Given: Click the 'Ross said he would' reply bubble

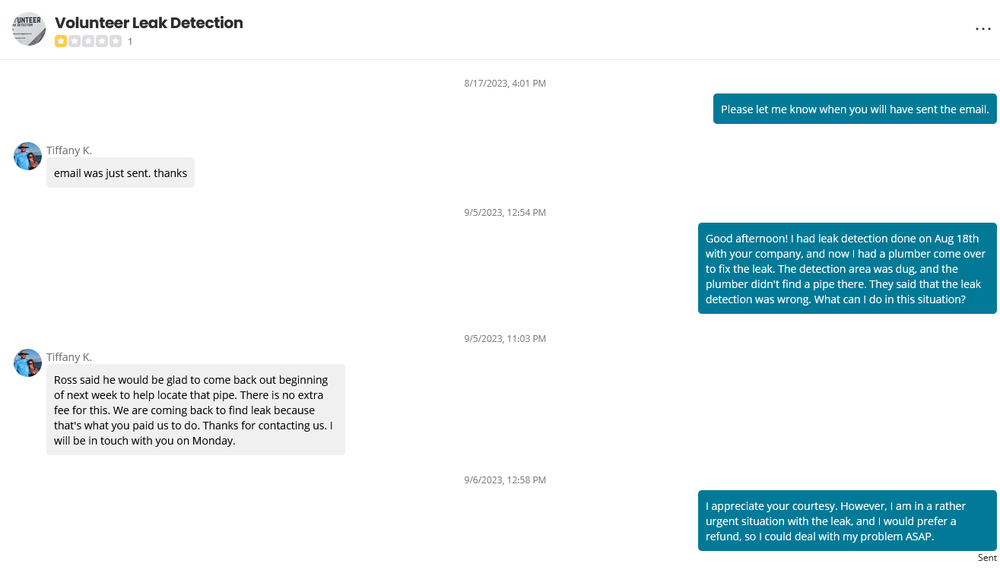Looking at the screenshot, I should point(195,410).
